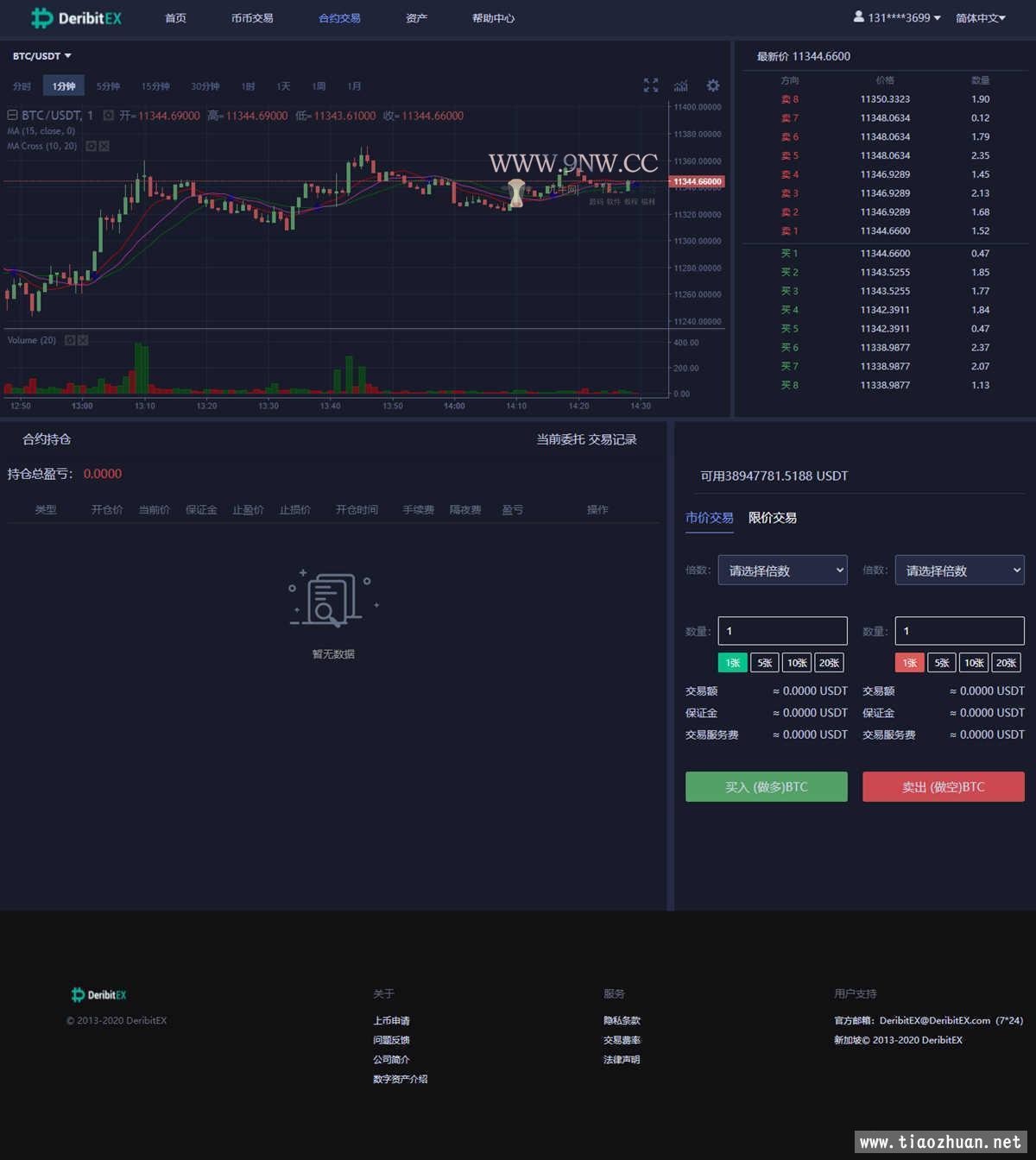Open the 问题反馈 footer link
Viewport: 1036px width, 1160px height.
[391, 1040]
